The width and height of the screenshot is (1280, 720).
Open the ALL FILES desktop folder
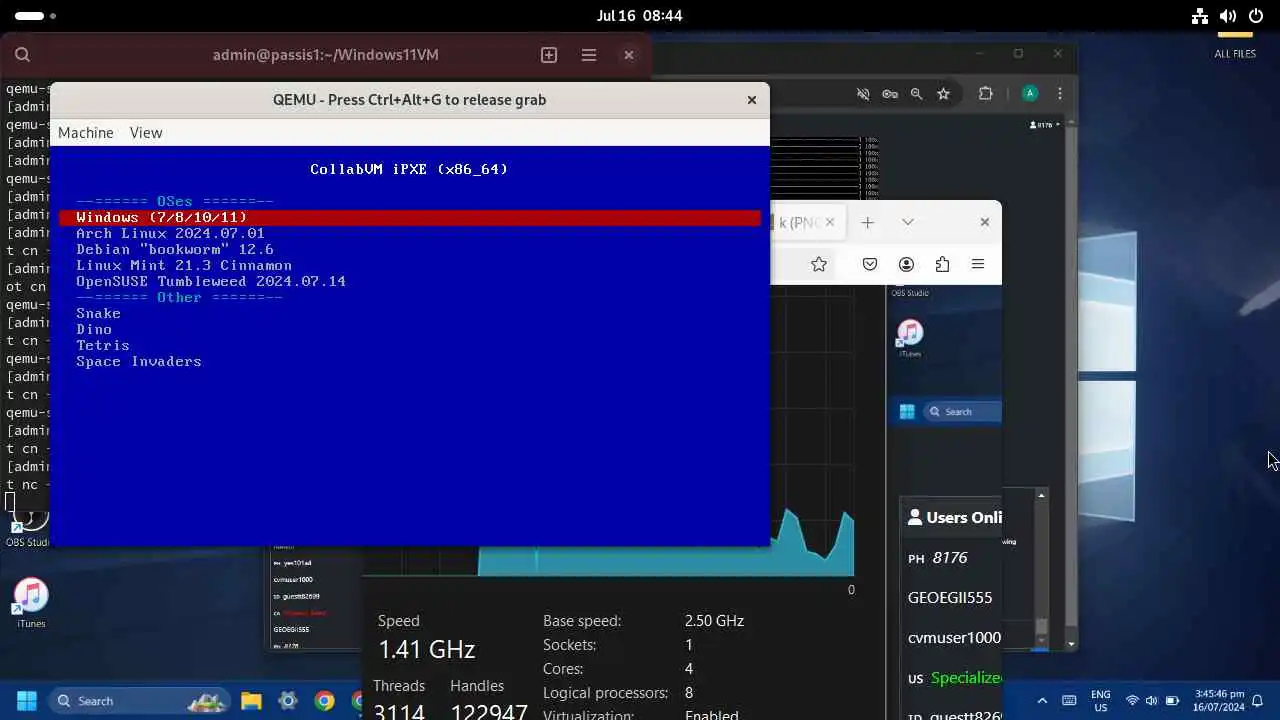[x=1235, y=46]
